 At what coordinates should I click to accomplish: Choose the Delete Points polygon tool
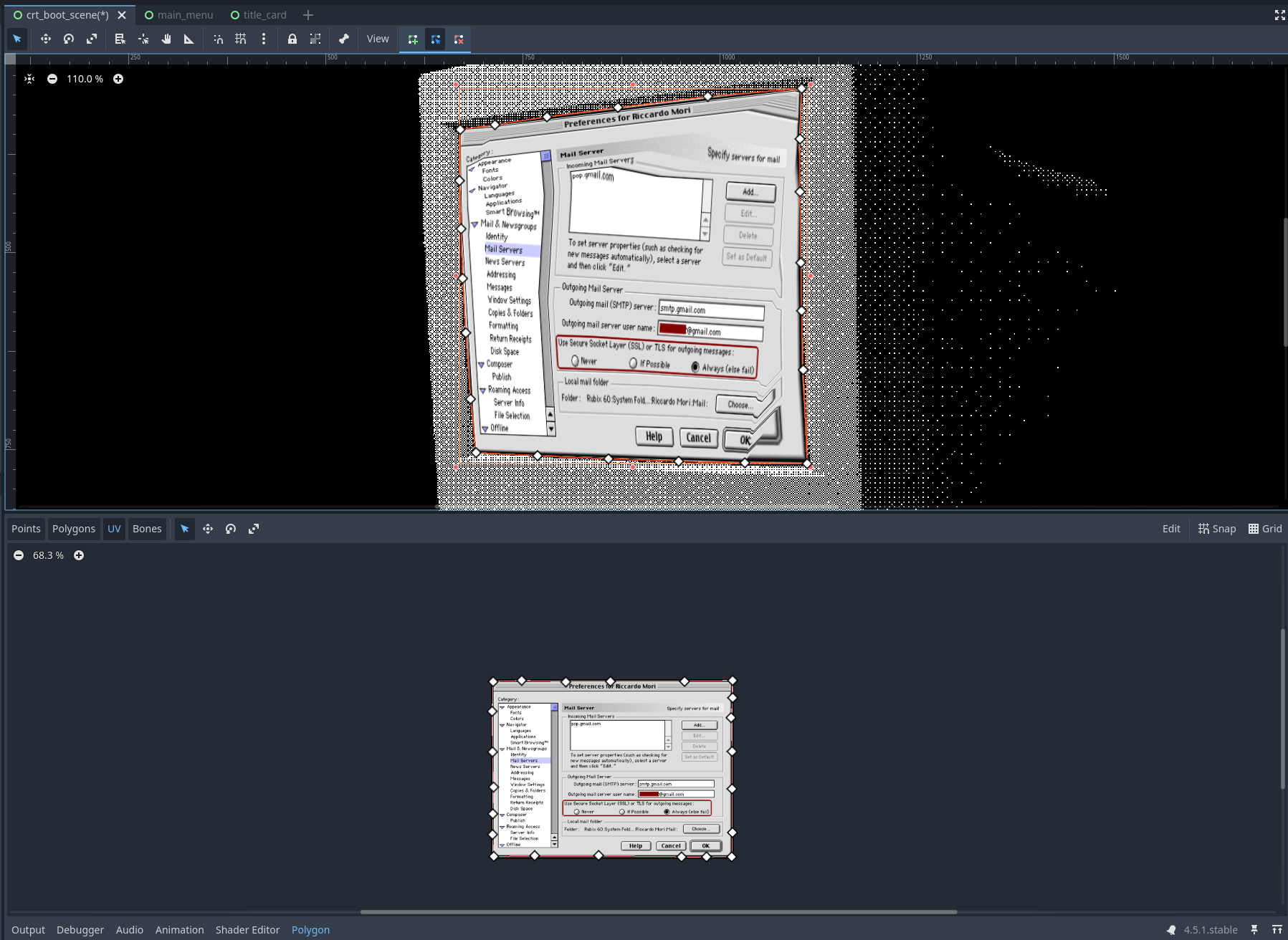click(459, 39)
